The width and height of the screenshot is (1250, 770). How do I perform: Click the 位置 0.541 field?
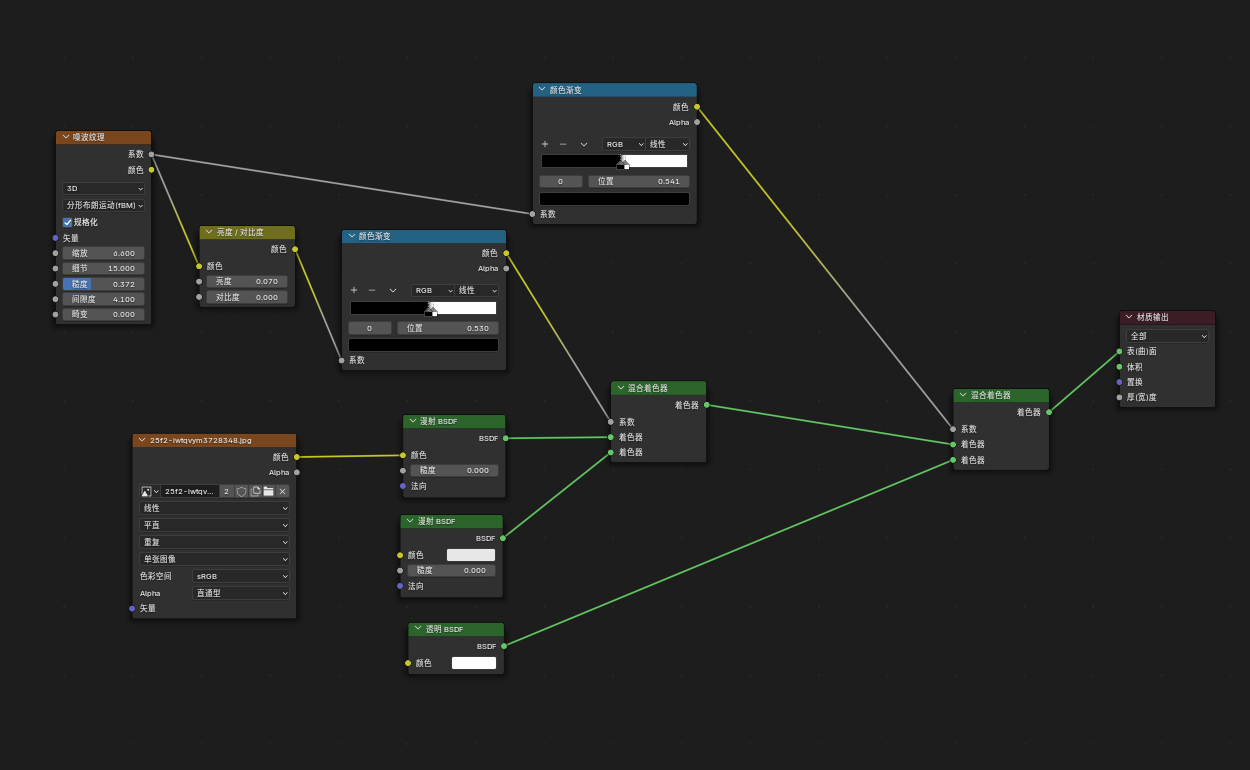[x=638, y=181]
